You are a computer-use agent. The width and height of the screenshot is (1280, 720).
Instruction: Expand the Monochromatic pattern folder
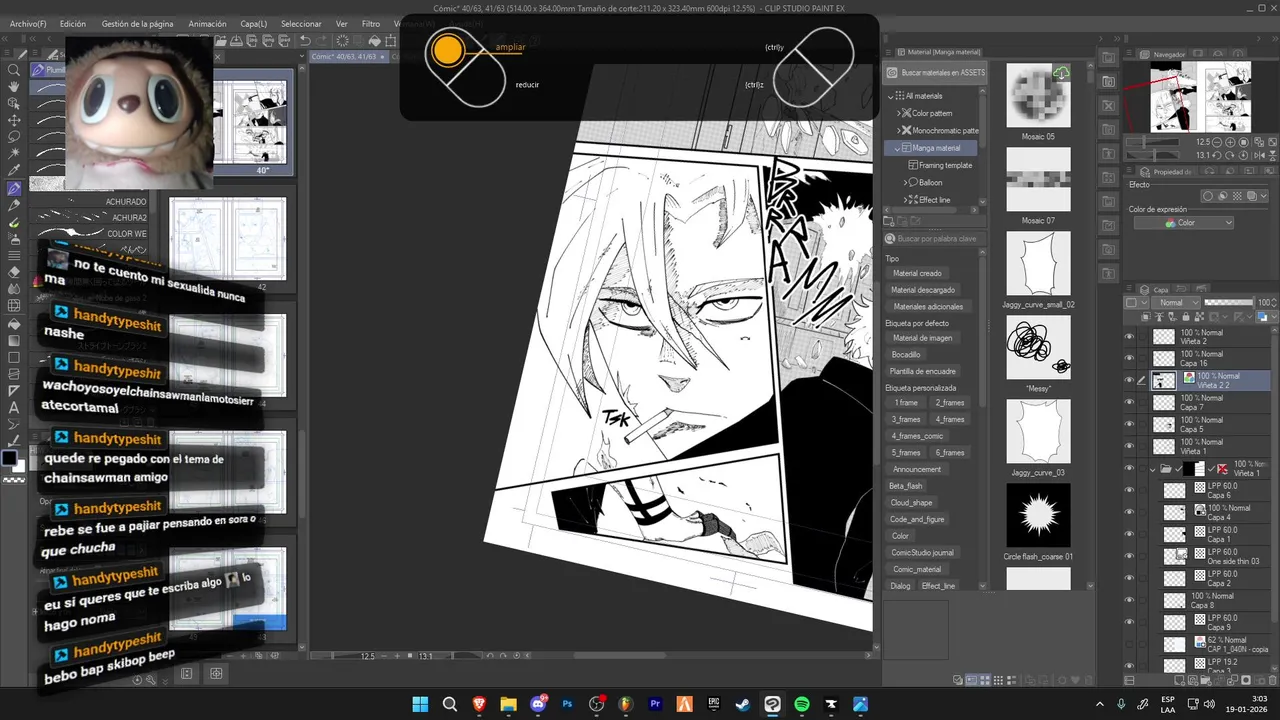pos(899,130)
